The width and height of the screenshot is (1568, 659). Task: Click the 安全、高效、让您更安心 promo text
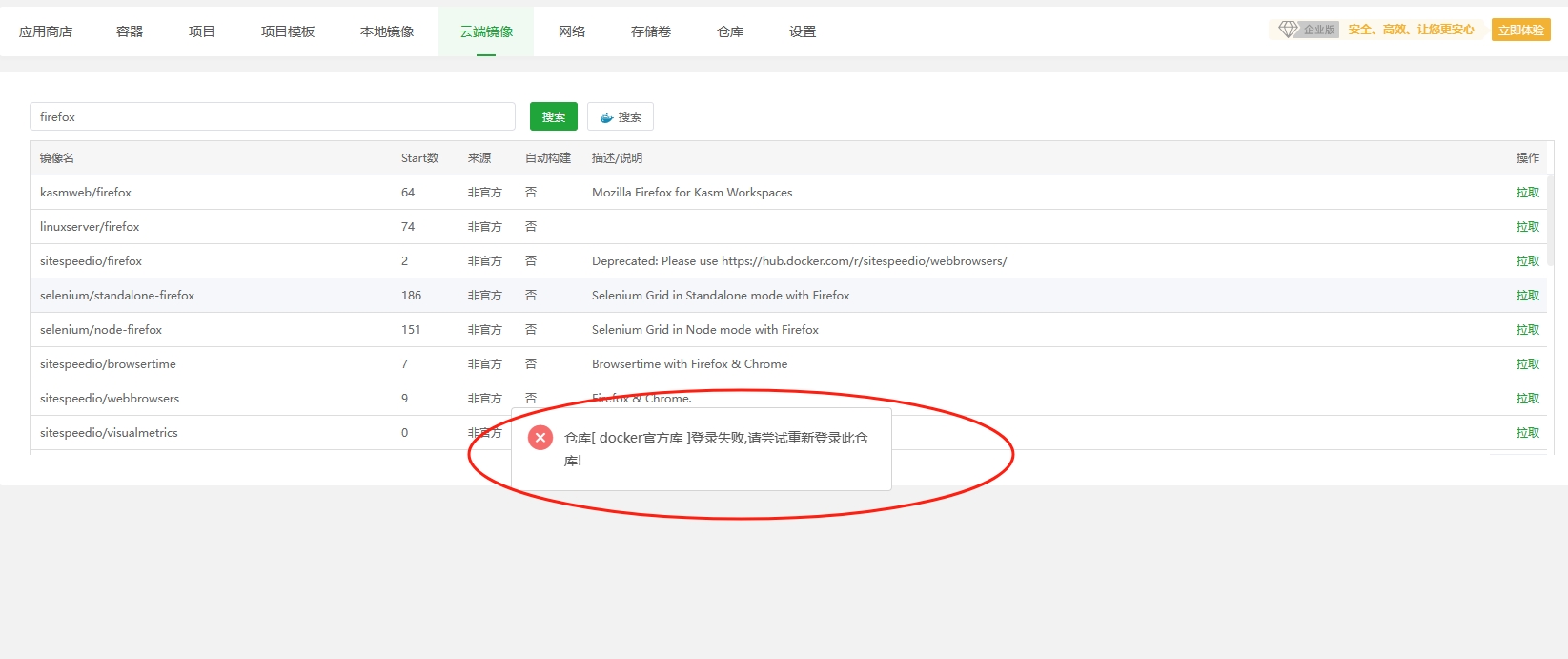pyautogui.click(x=1411, y=30)
